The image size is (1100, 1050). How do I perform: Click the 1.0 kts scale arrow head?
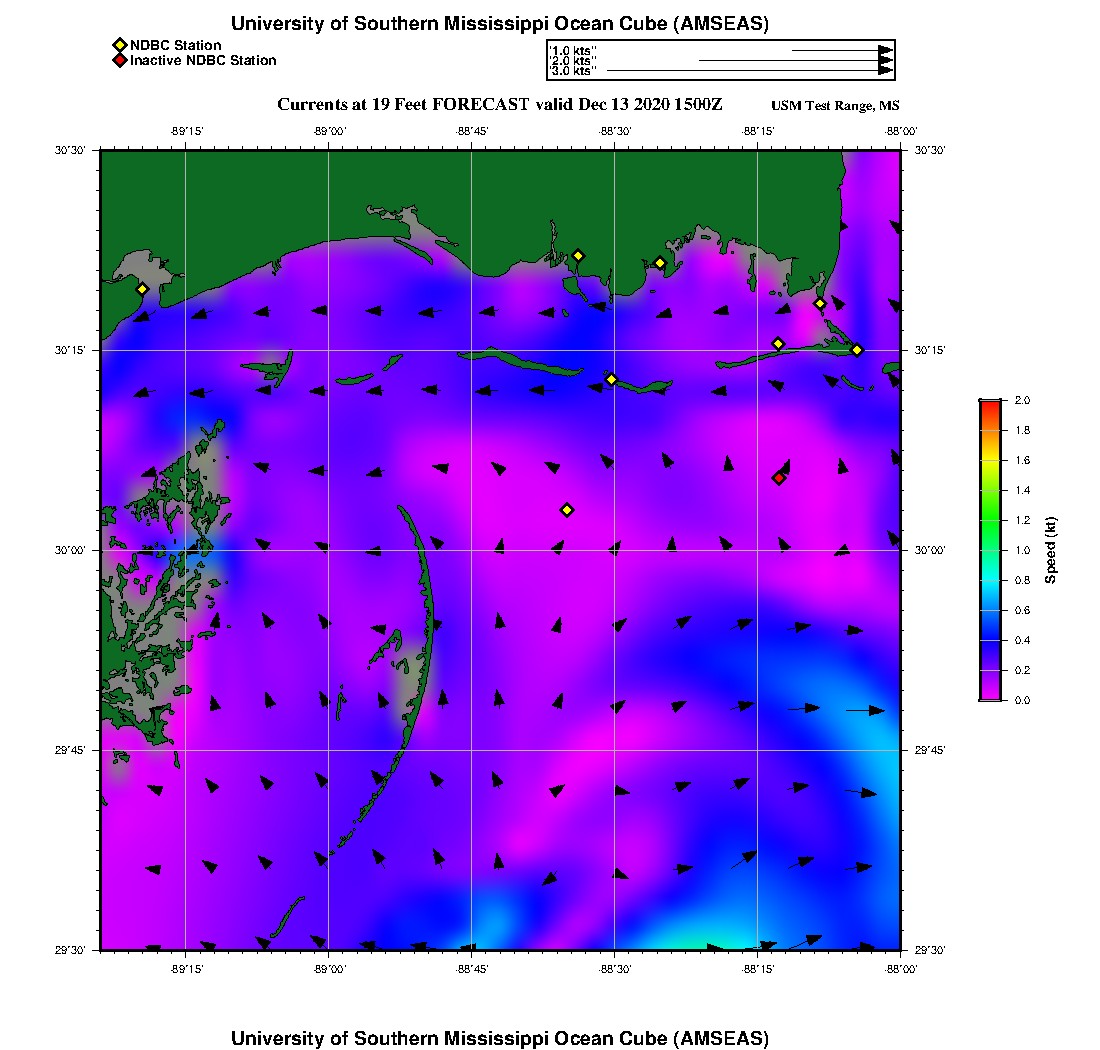pyautogui.click(x=885, y=49)
